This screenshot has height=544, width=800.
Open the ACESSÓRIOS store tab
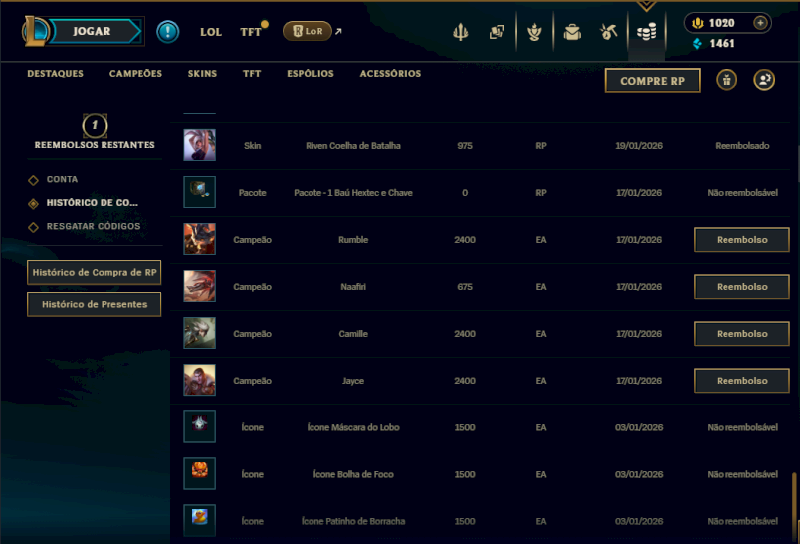click(x=390, y=73)
